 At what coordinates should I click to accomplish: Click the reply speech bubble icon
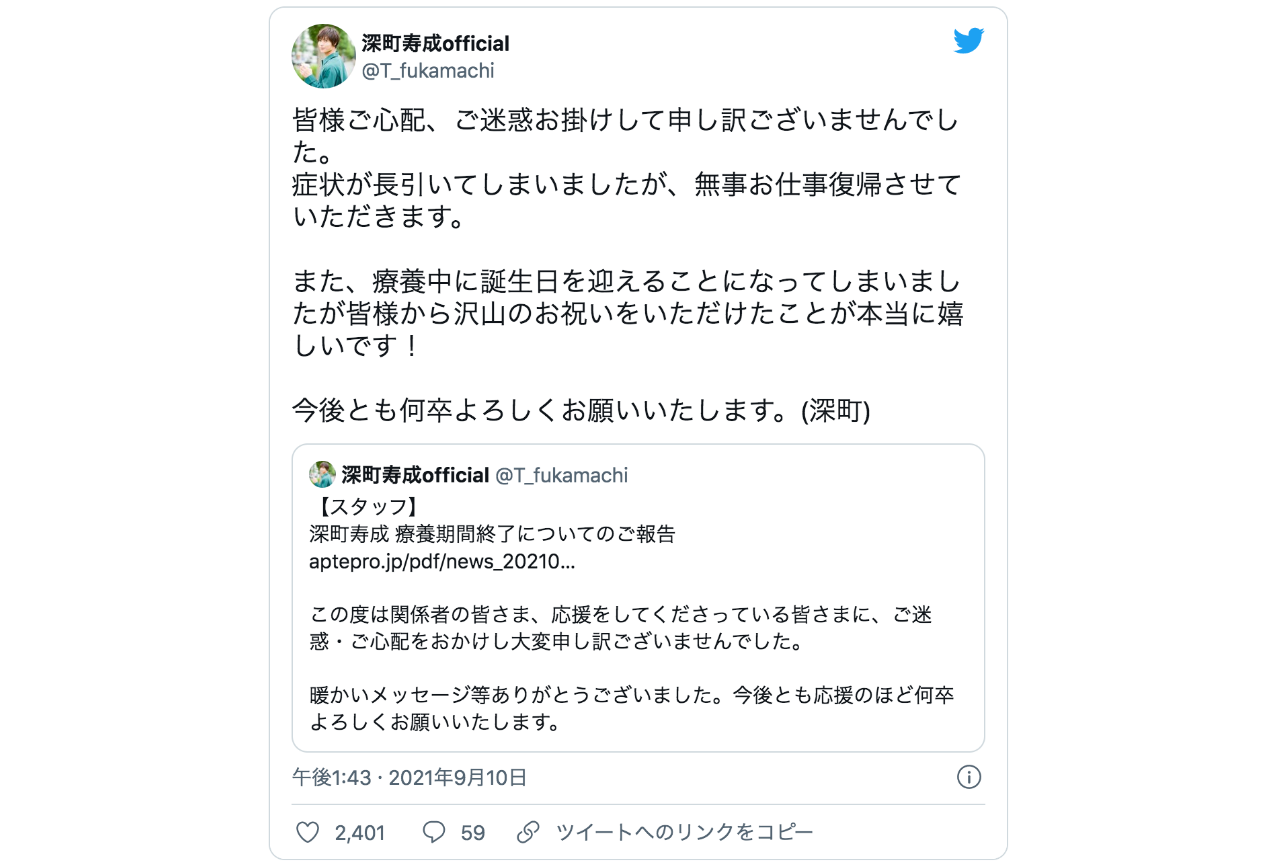click(433, 832)
